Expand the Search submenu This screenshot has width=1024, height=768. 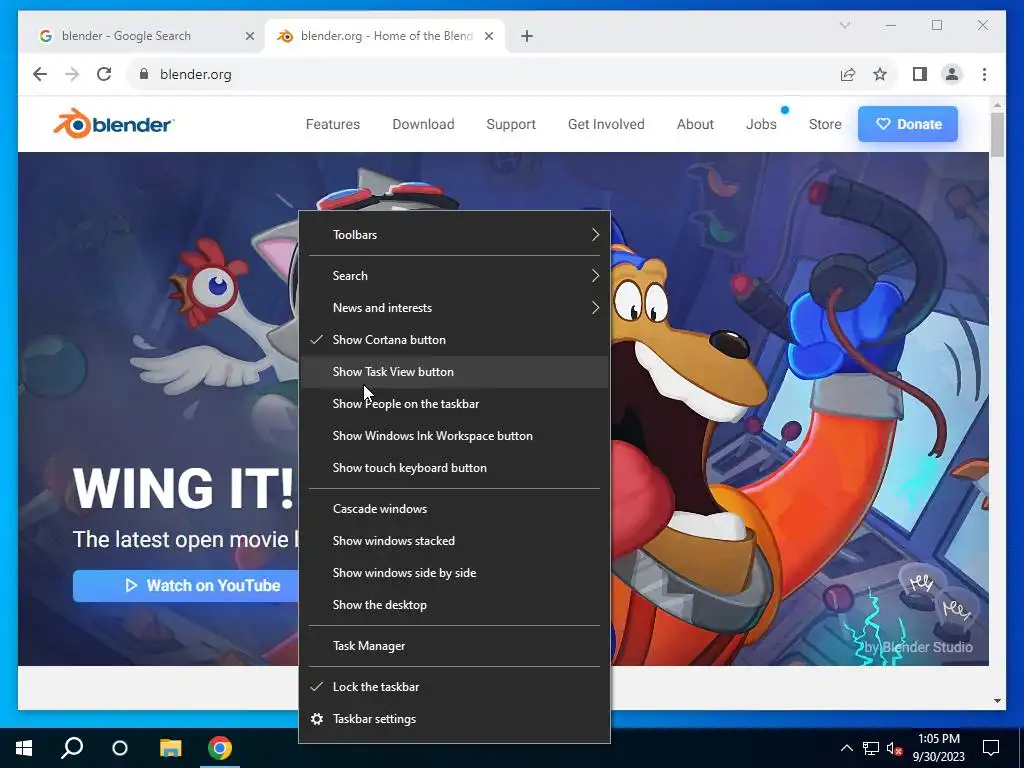click(x=454, y=276)
